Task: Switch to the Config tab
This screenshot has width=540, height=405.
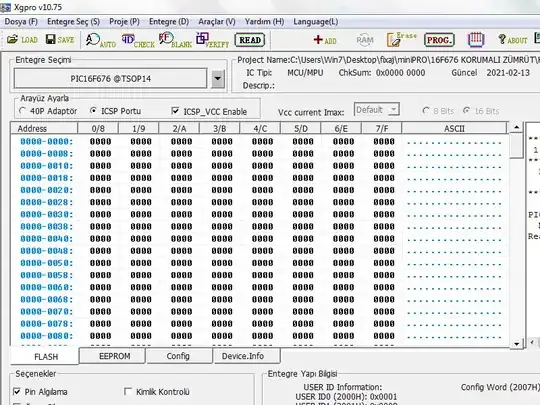Action: 178,356
